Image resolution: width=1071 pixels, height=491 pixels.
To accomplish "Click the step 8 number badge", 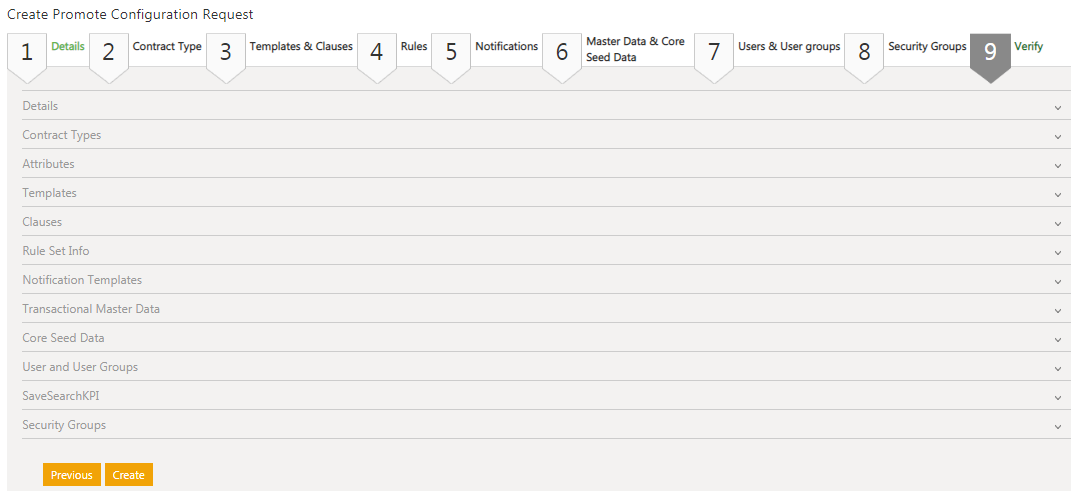I will click(x=864, y=53).
